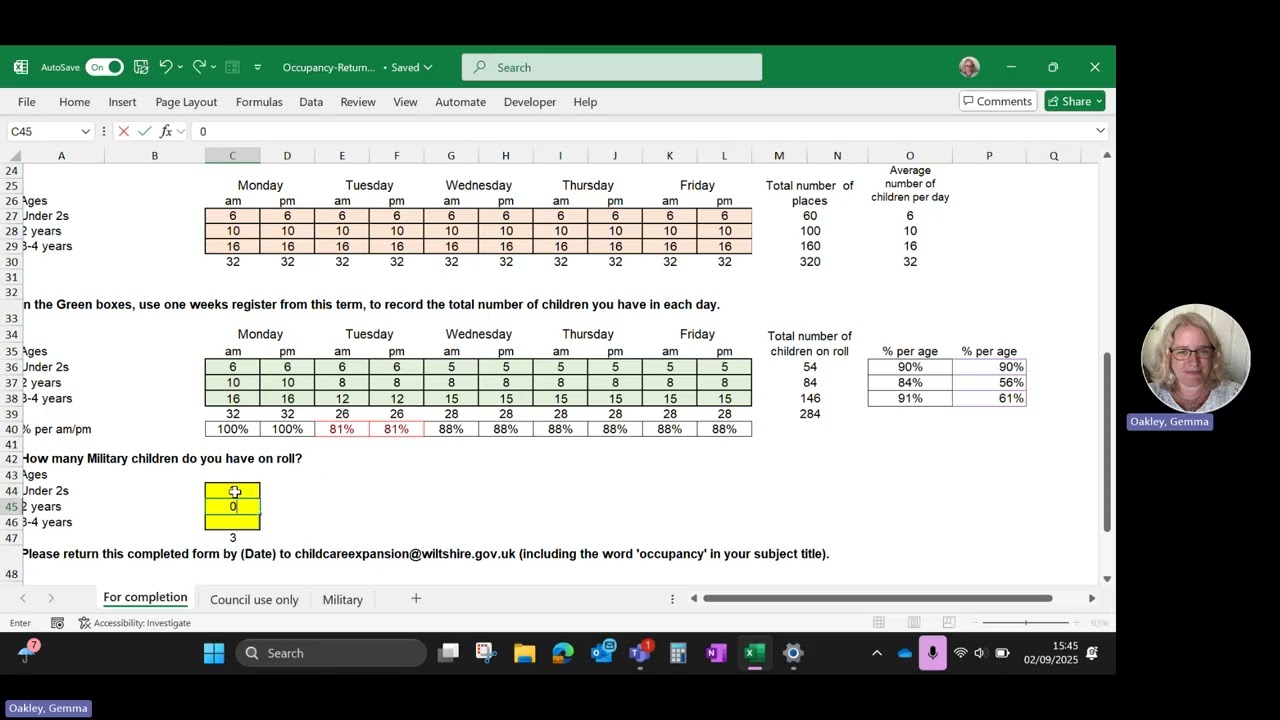
Task: Open Accessibility: Investigate in the status bar
Action: (x=135, y=623)
